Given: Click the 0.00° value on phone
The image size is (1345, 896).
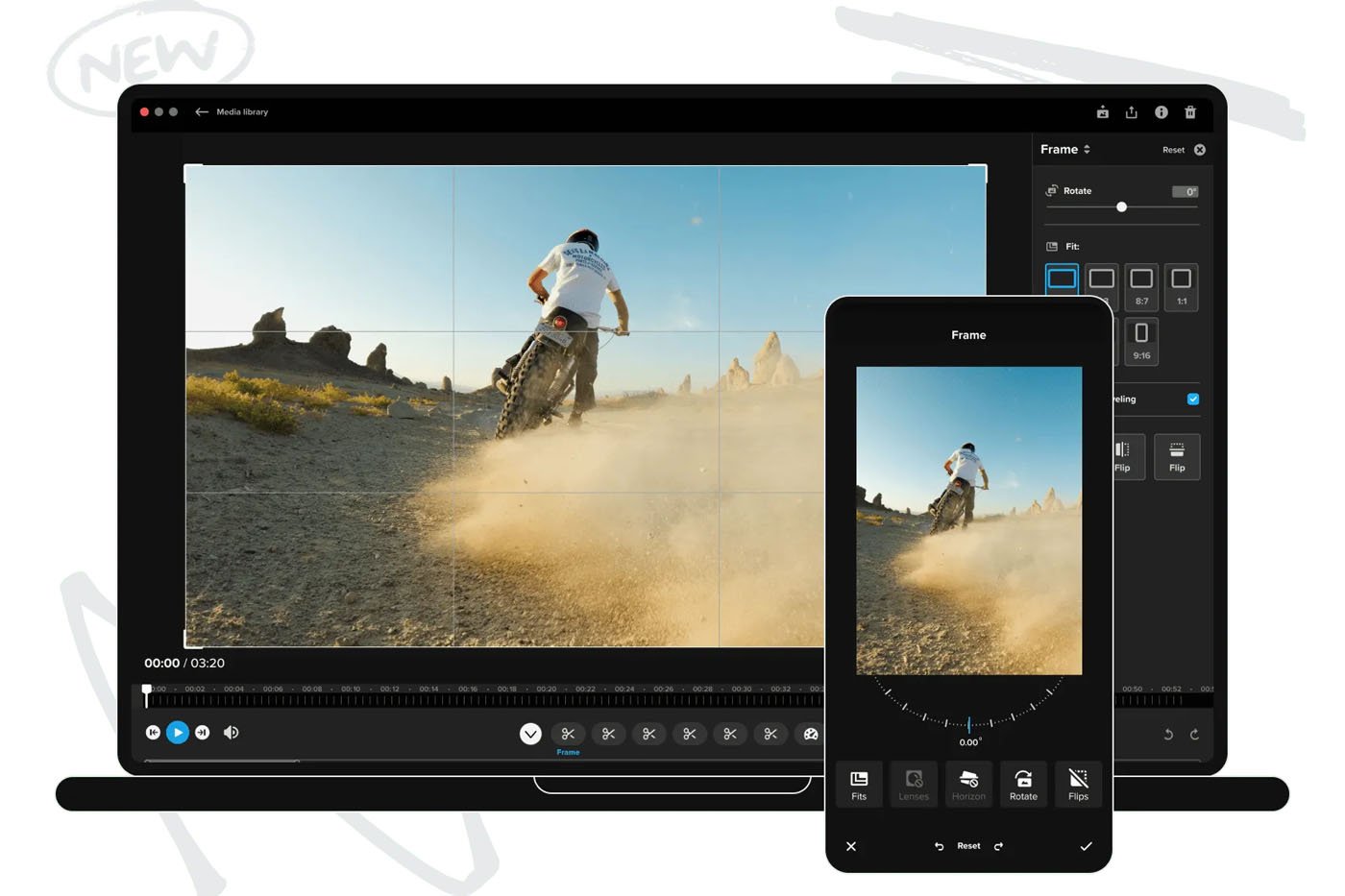Looking at the screenshot, I should (969, 742).
